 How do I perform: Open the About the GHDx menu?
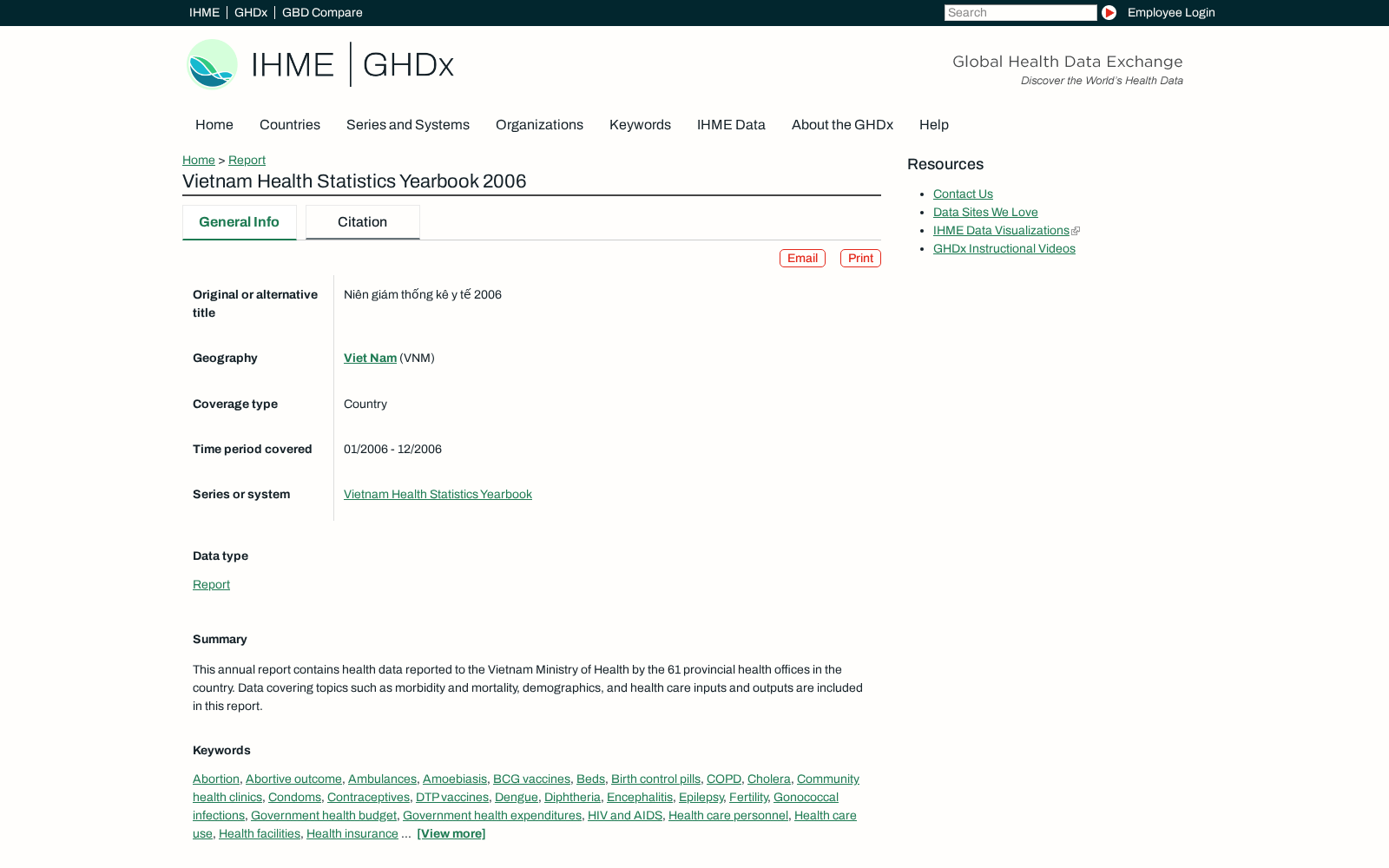click(842, 125)
